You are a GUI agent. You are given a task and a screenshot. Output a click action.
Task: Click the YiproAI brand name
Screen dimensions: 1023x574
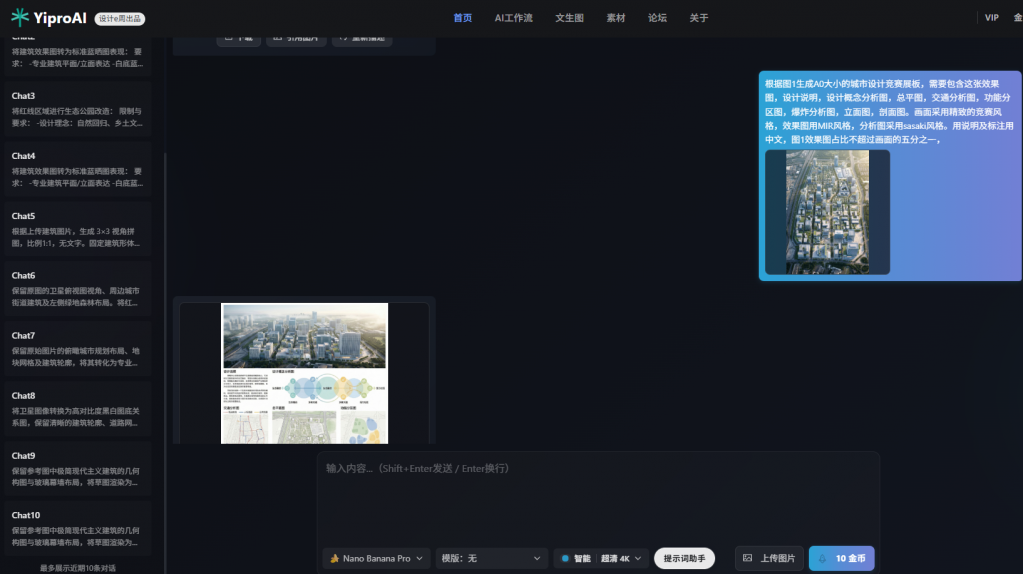point(60,18)
